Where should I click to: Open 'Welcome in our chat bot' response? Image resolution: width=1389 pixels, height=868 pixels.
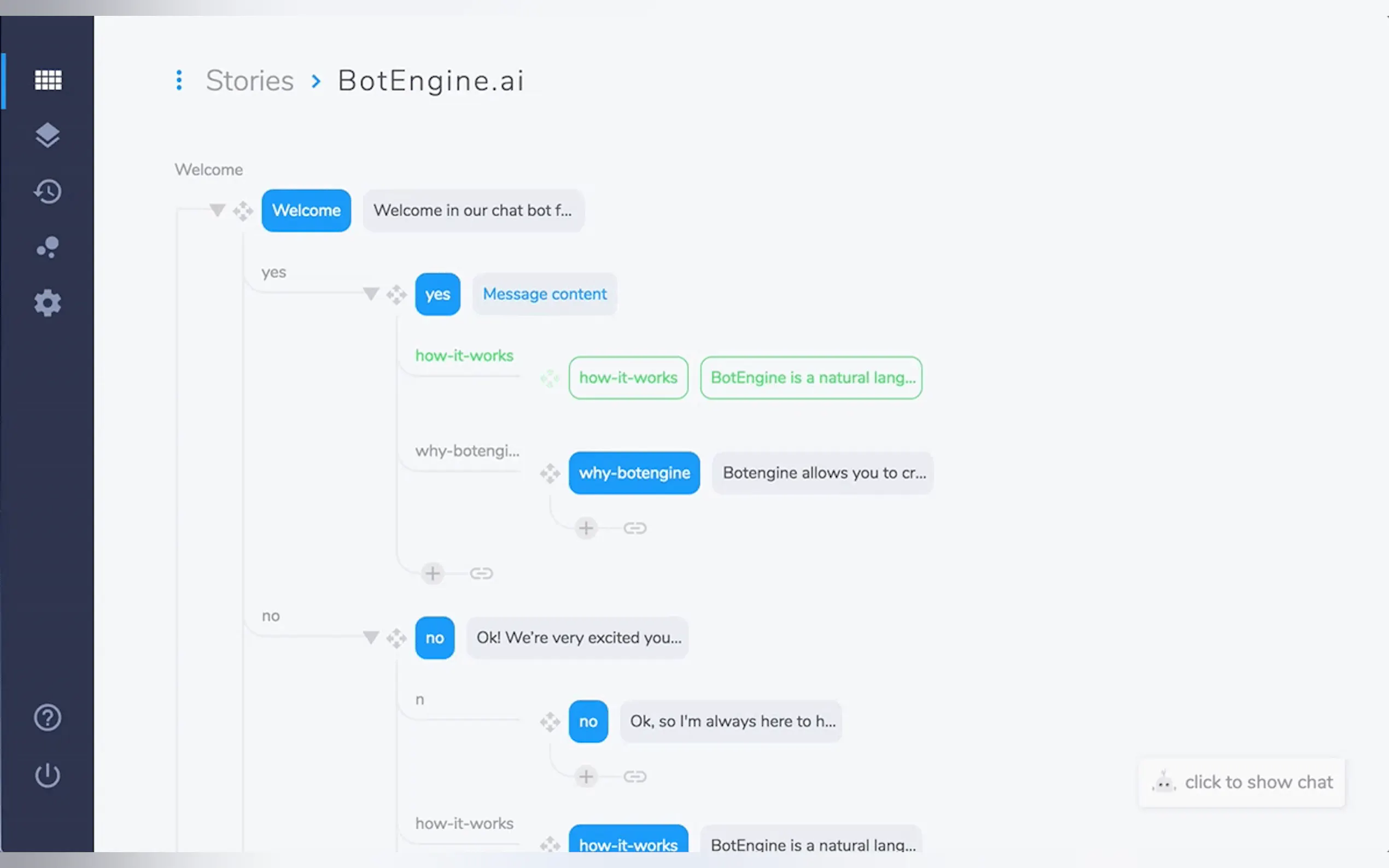click(472, 210)
